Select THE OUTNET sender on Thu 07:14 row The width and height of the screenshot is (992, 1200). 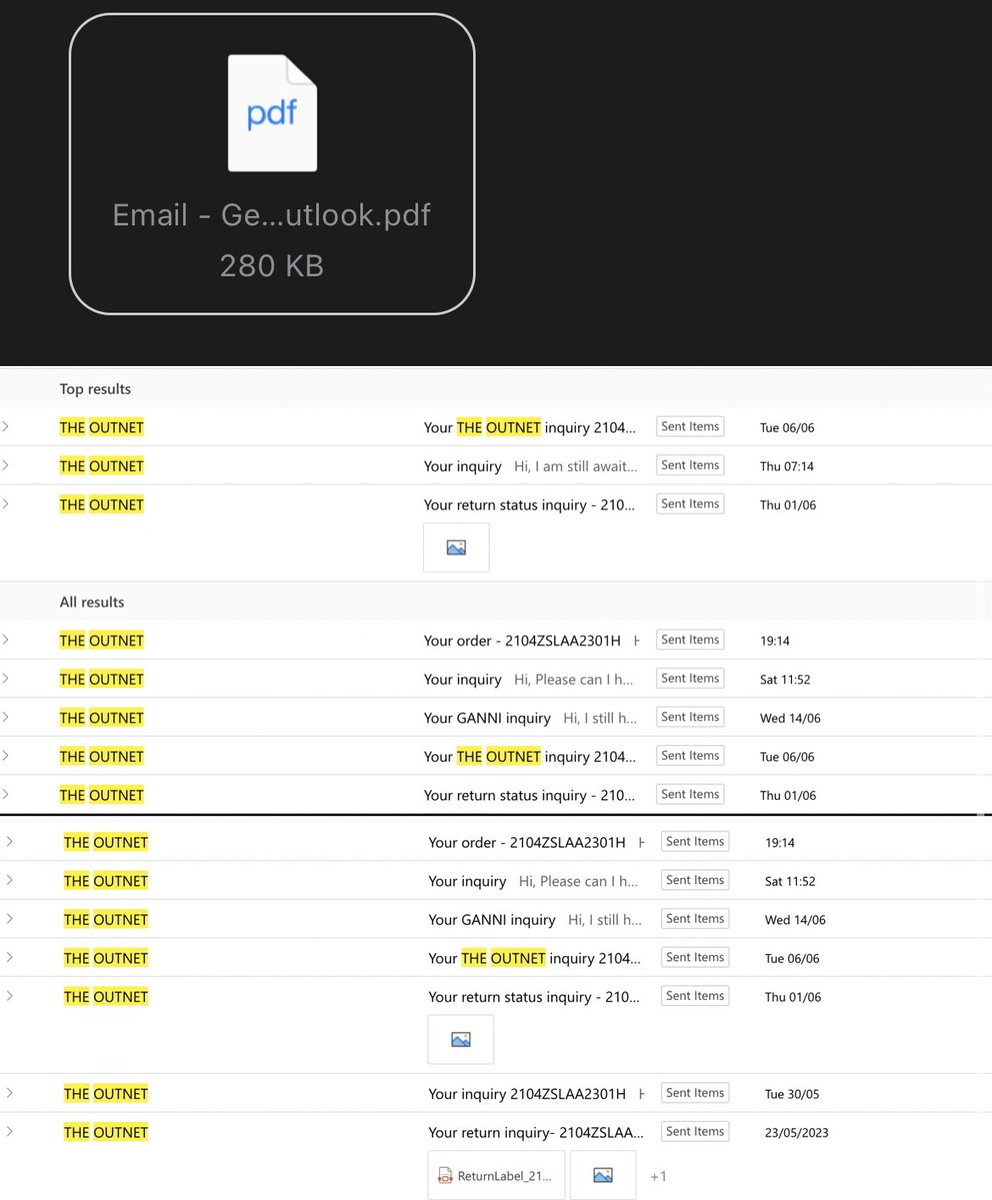click(x=102, y=466)
